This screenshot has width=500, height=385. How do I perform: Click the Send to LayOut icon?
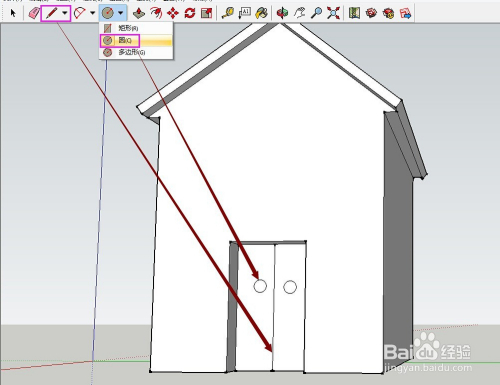tap(405, 13)
